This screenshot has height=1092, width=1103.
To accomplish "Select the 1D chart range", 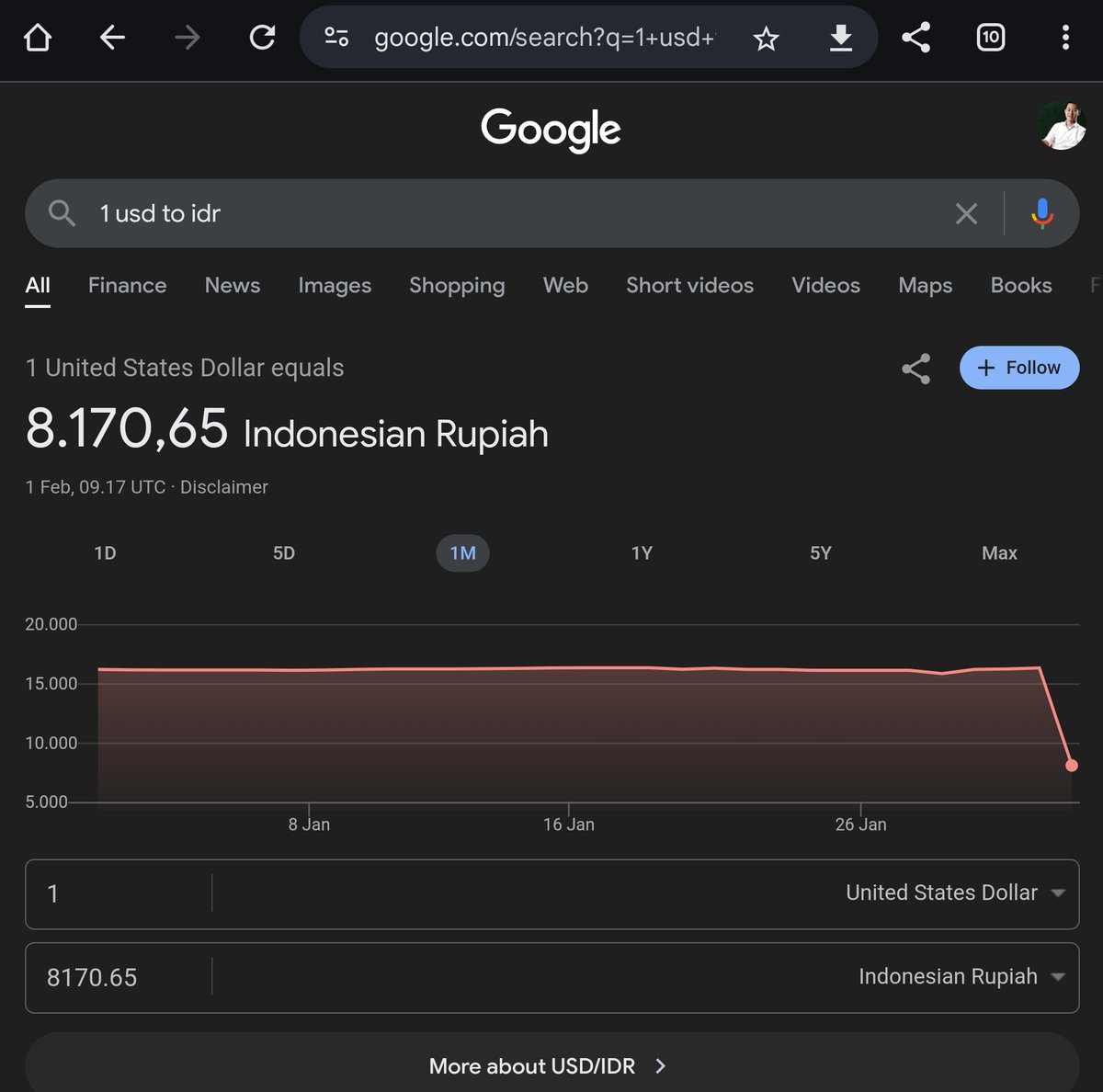I will [x=105, y=553].
